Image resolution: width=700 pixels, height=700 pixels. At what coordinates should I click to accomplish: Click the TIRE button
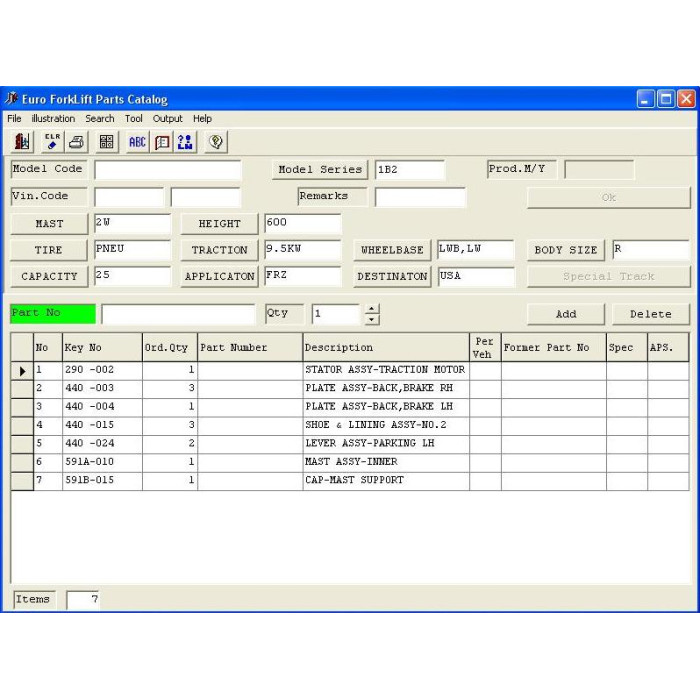click(x=49, y=250)
